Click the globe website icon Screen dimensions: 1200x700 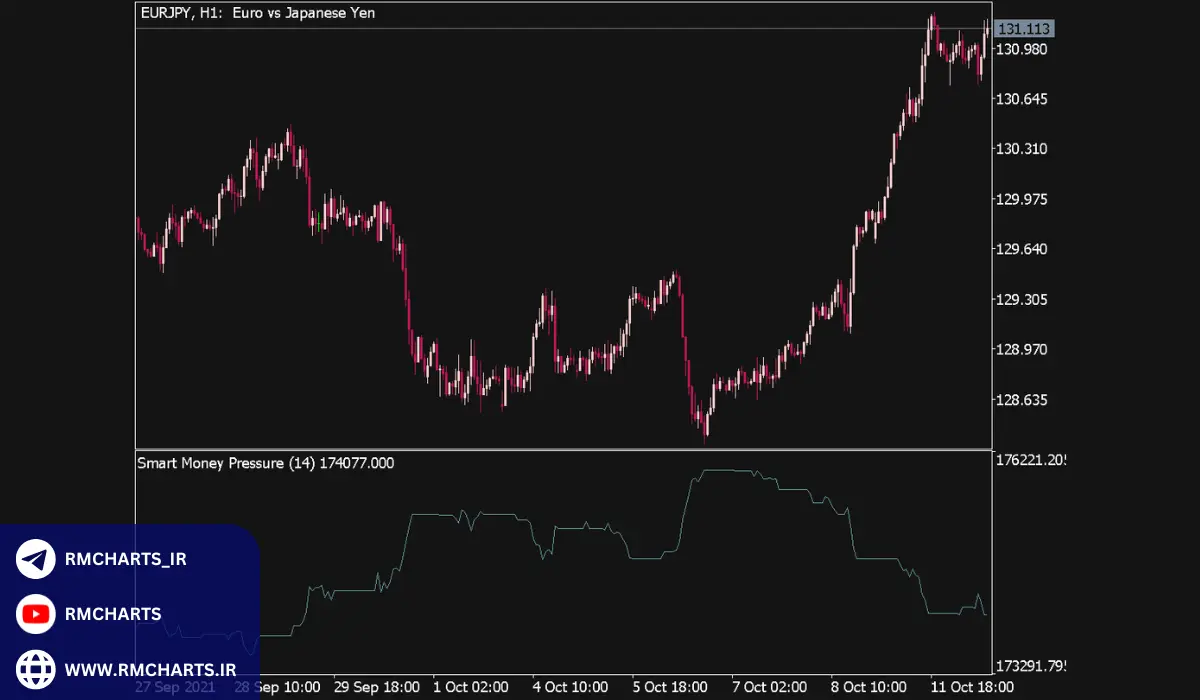coord(36,668)
